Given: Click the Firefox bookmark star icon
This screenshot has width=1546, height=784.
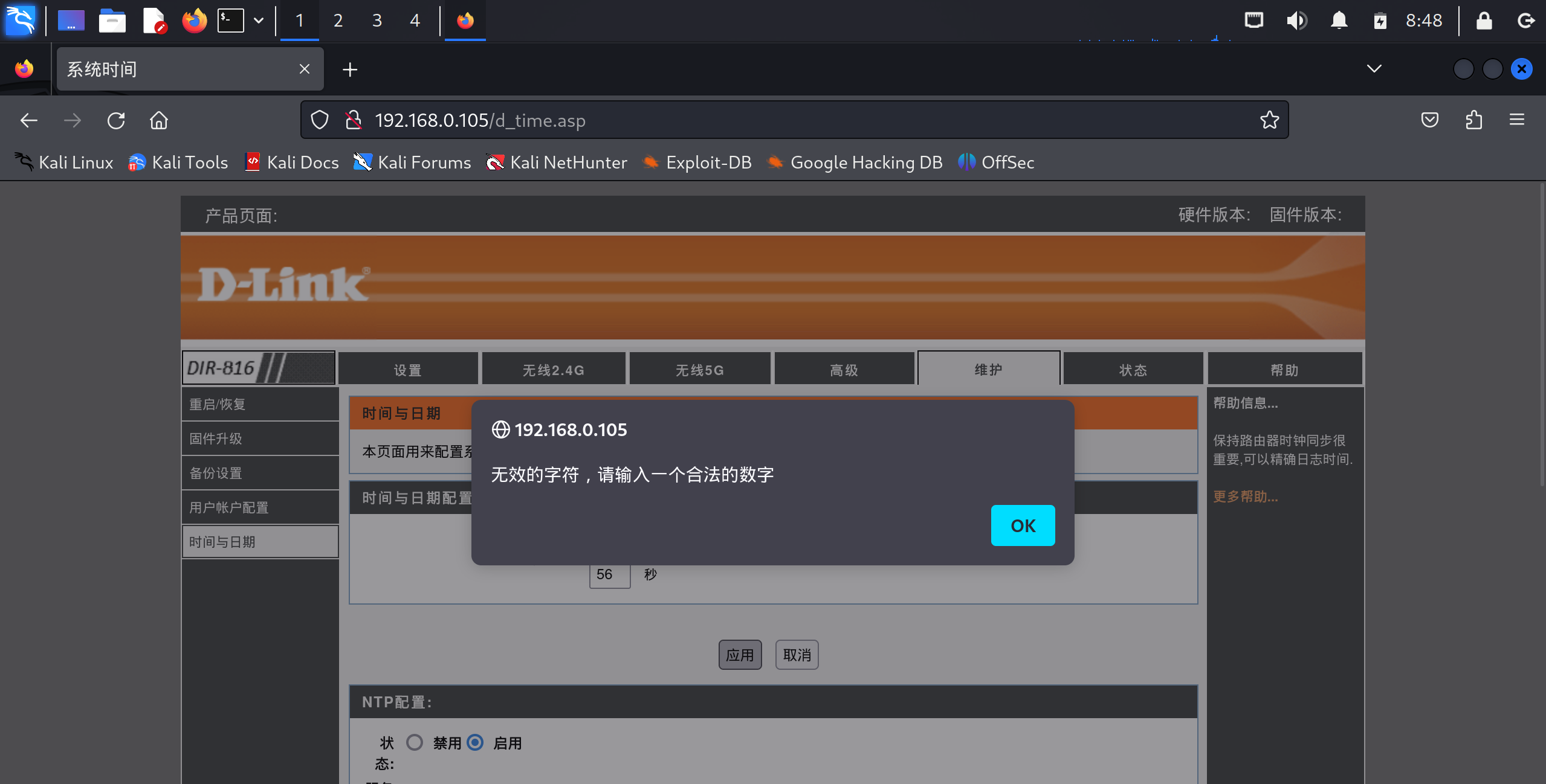Looking at the screenshot, I should [1269, 120].
